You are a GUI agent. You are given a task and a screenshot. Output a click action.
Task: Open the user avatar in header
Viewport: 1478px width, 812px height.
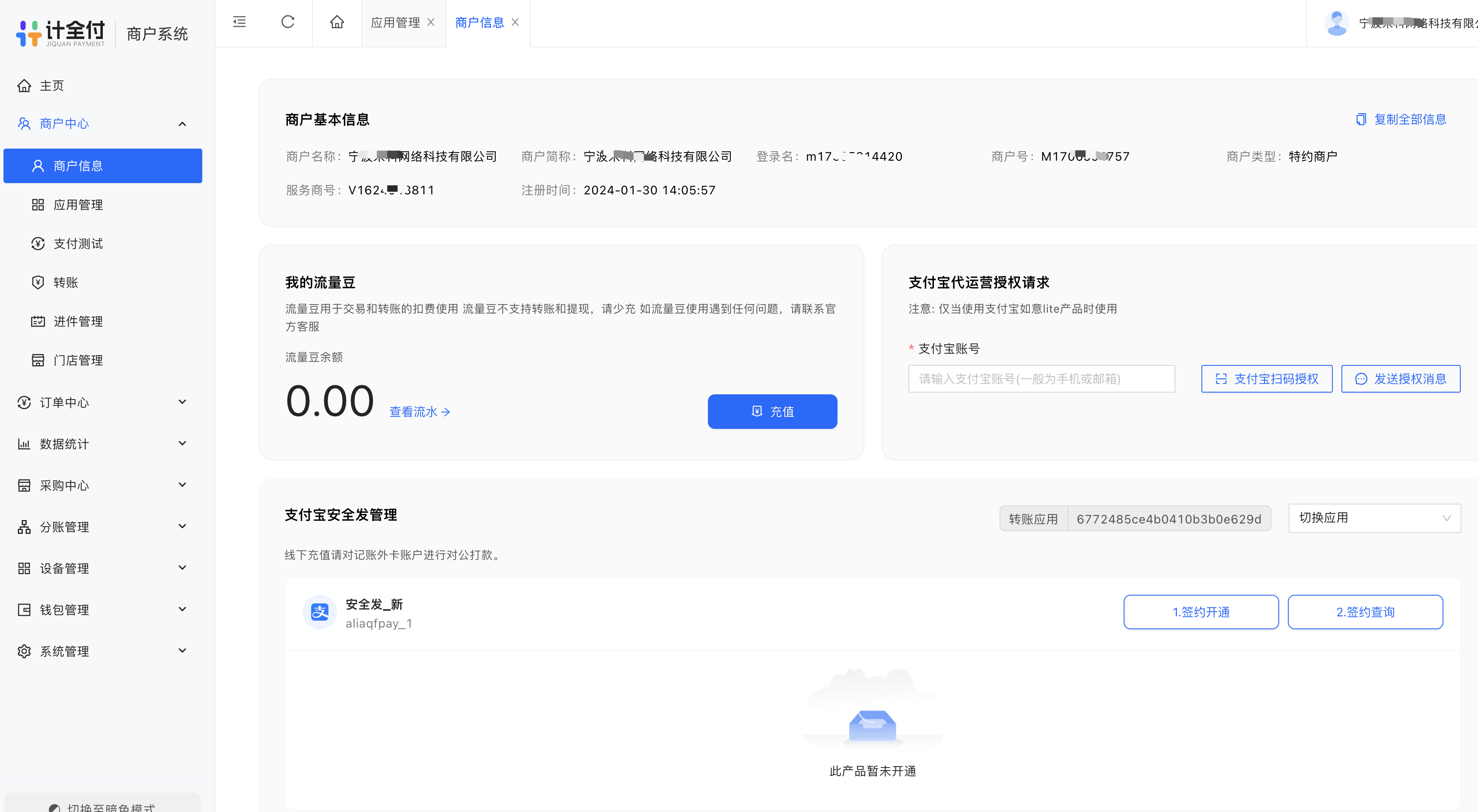[x=1337, y=23]
